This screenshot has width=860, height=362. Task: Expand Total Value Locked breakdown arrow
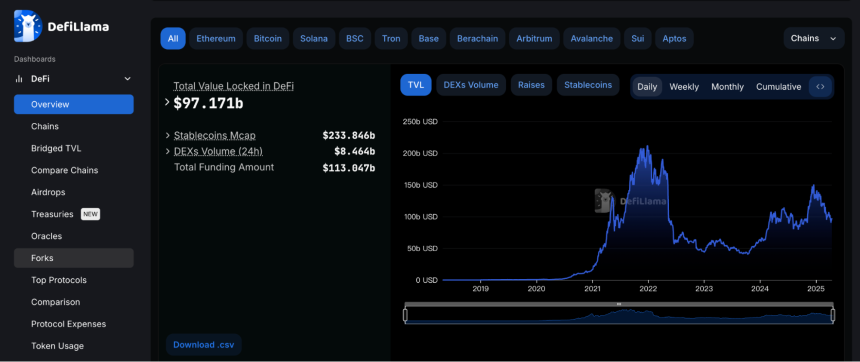(x=167, y=102)
